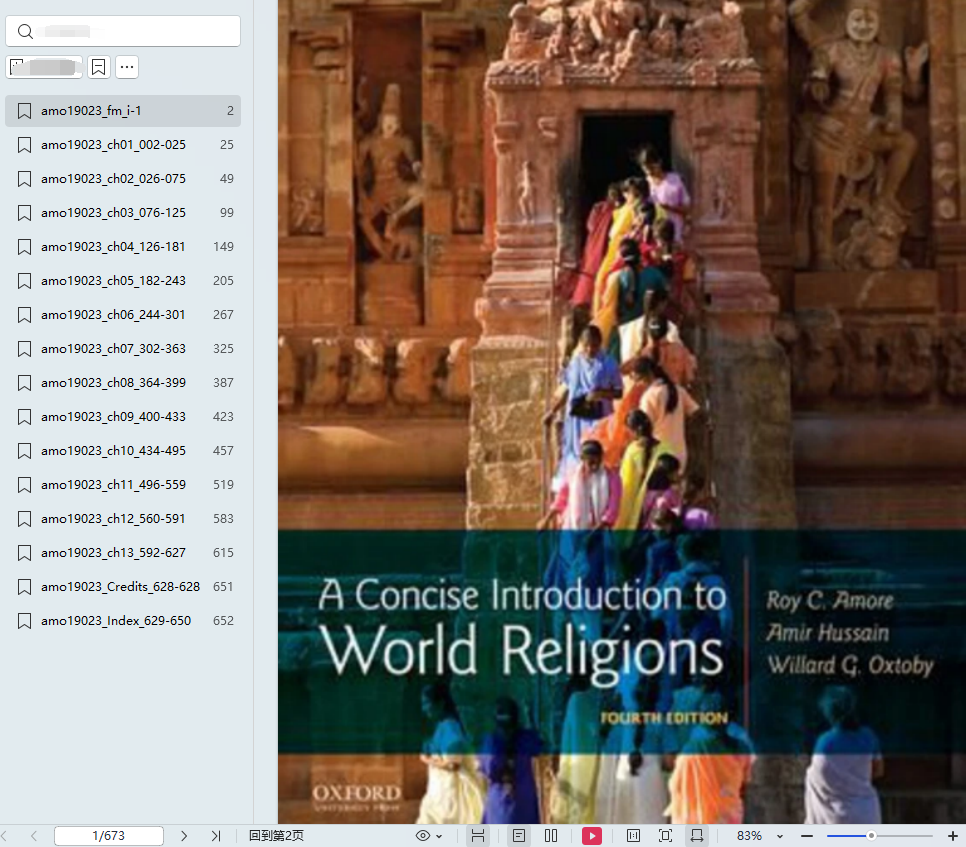Open bookmark amo19023_ch05_182-243
The height and width of the screenshot is (847, 966).
click(123, 280)
